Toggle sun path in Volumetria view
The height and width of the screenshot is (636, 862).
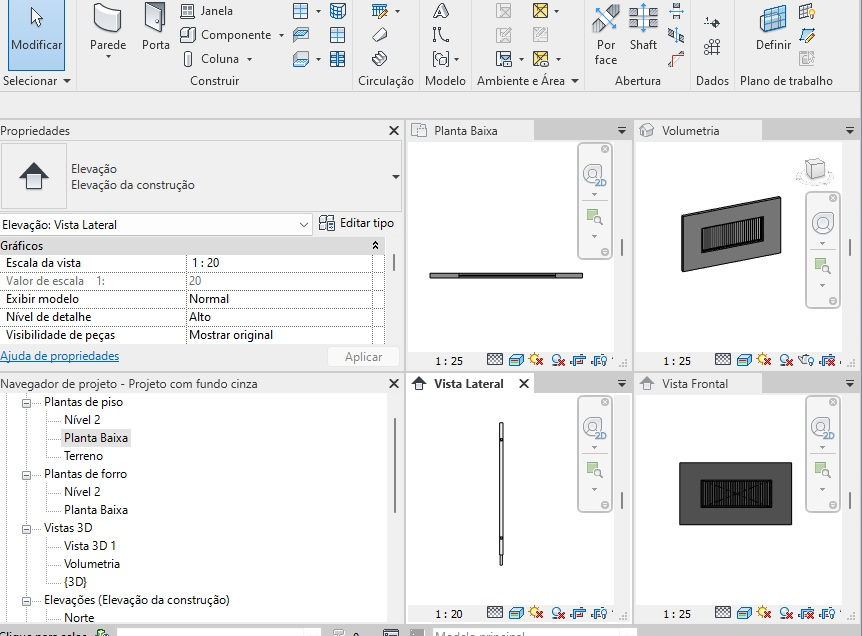(x=764, y=360)
